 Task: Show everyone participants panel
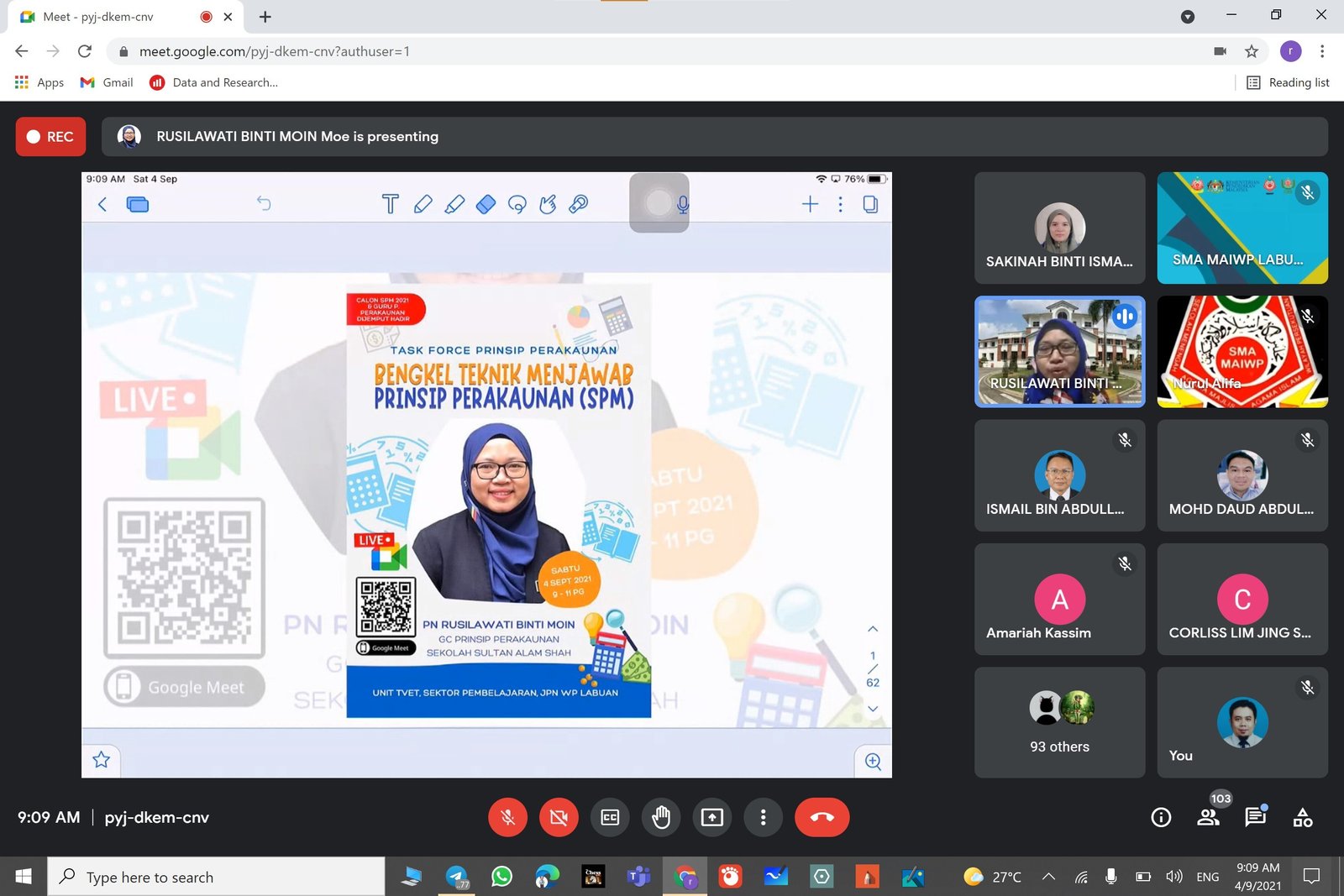[1209, 817]
